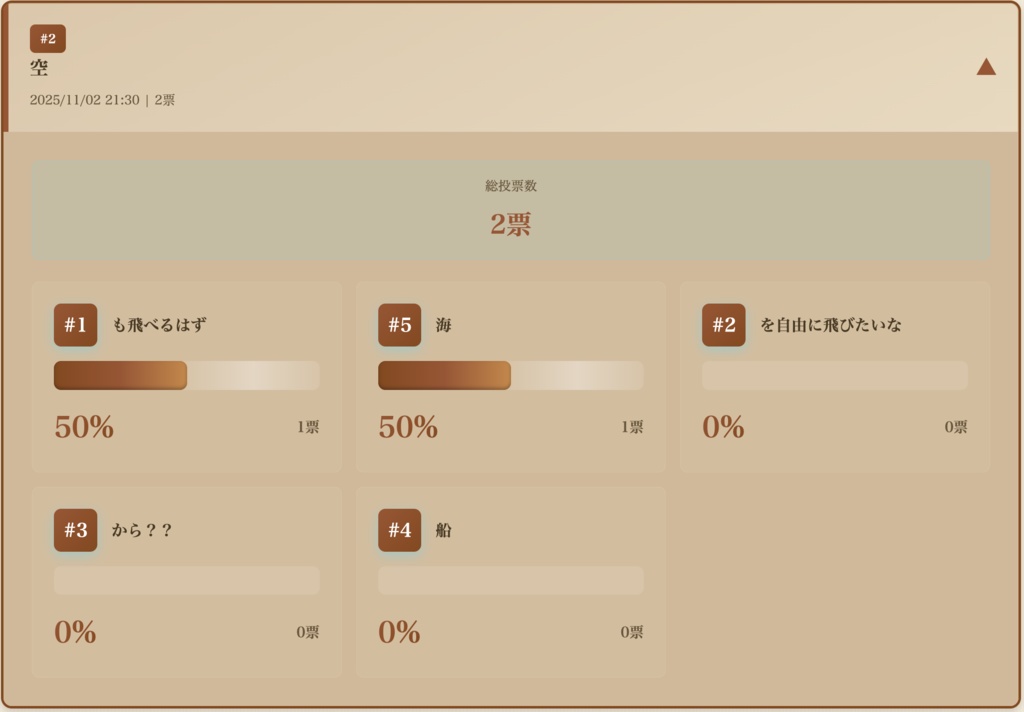Collapse the 空 poll with the triangle arrow

986,67
